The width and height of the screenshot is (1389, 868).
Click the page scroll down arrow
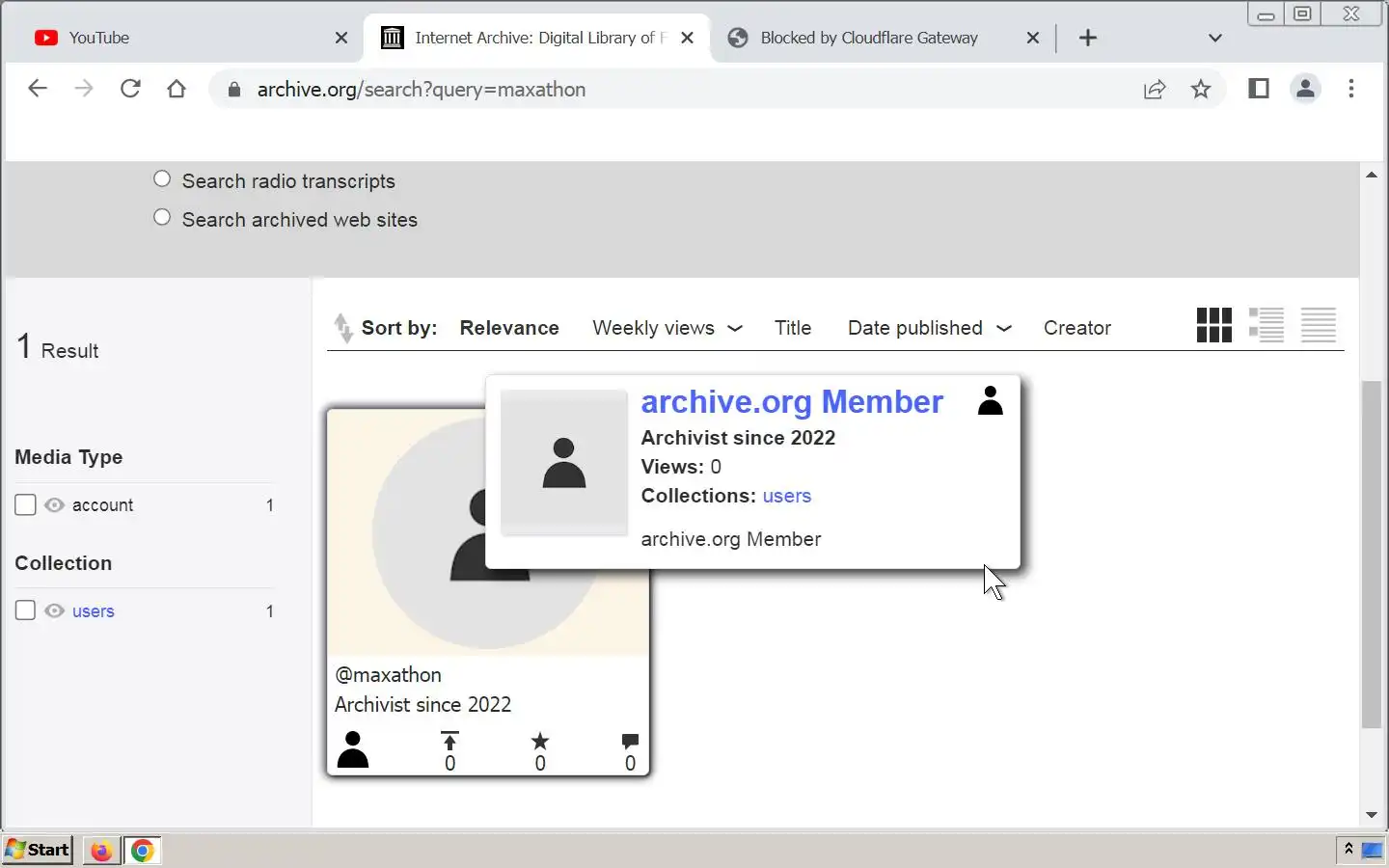click(1372, 816)
